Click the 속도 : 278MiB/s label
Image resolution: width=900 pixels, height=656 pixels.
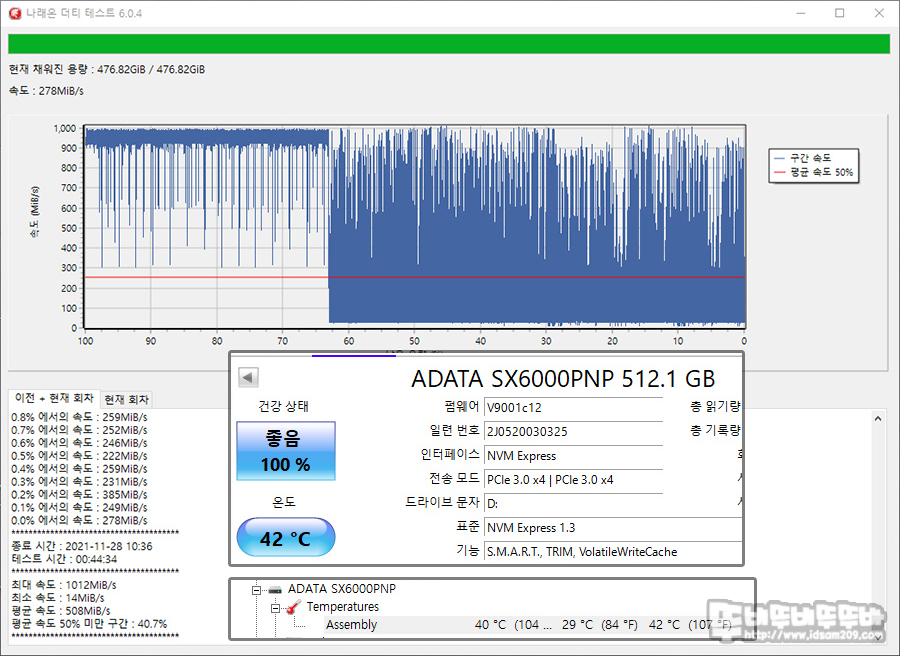(46, 91)
